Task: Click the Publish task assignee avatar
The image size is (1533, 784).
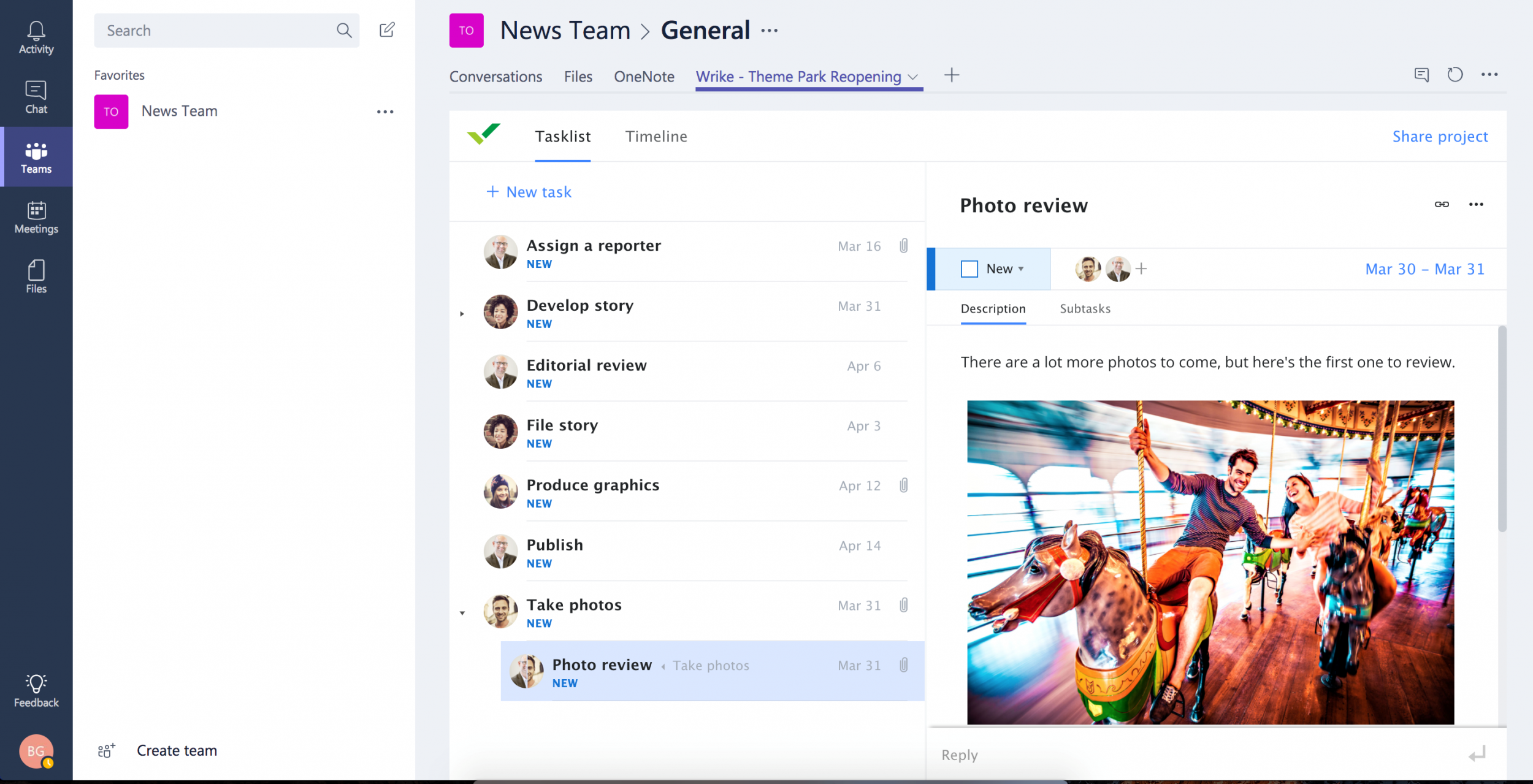Action: pyautogui.click(x=500, y=552)
